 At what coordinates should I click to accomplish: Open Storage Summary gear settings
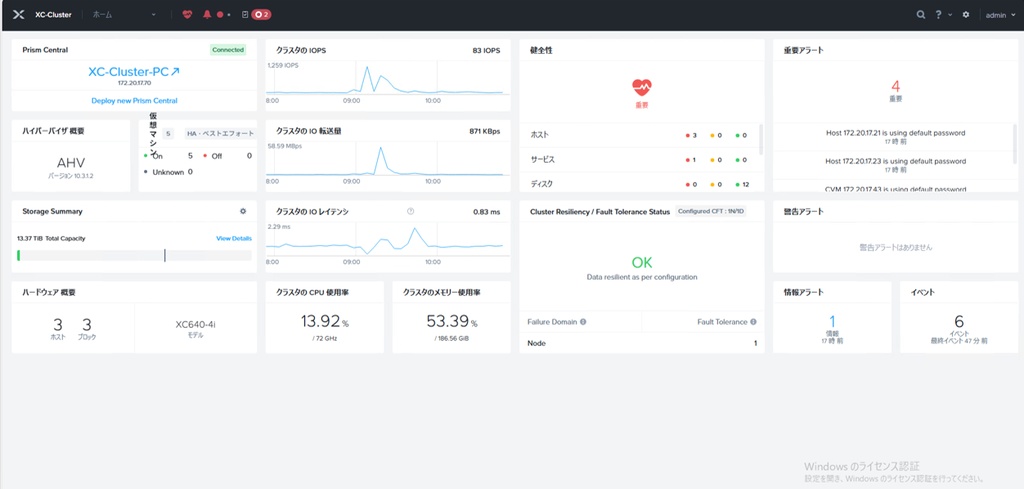[242, 212]
